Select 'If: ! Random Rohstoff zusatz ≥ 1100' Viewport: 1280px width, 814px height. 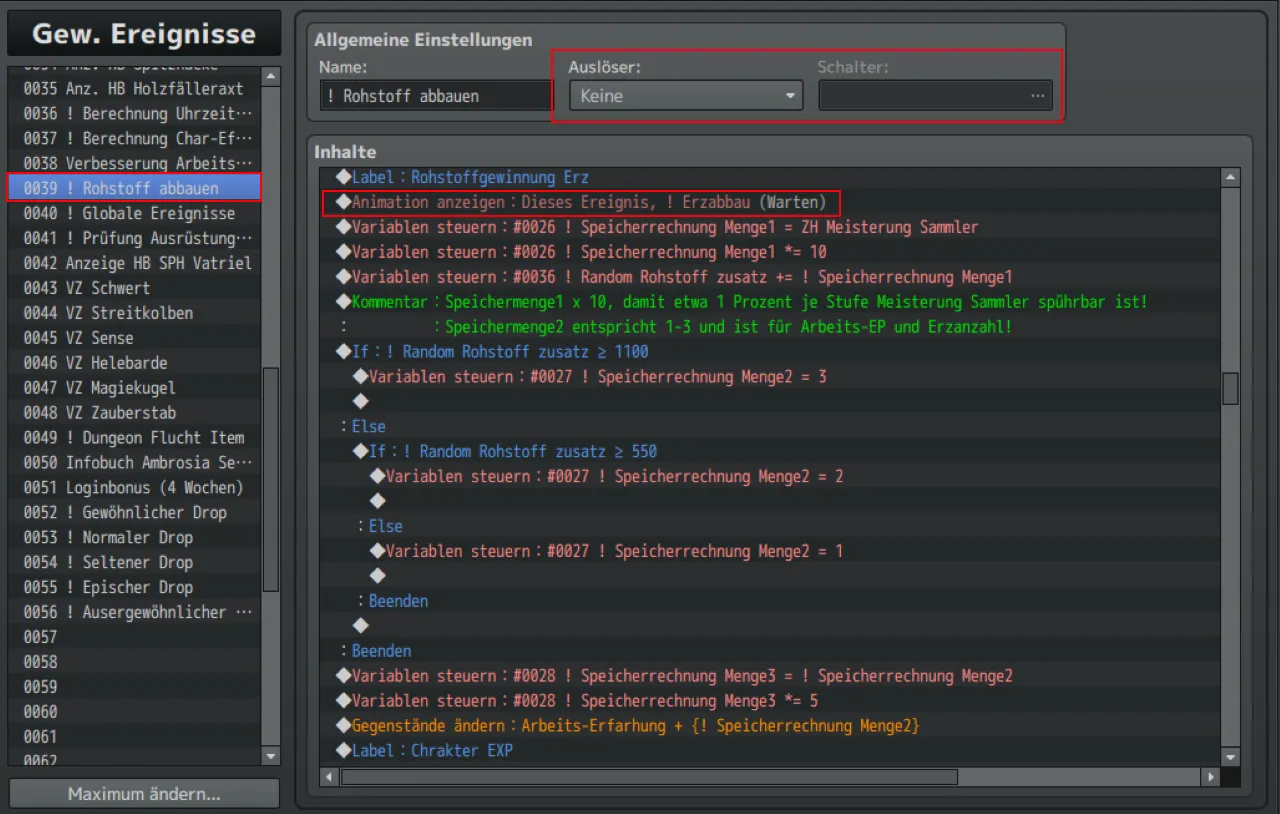[x=770, y=352]
